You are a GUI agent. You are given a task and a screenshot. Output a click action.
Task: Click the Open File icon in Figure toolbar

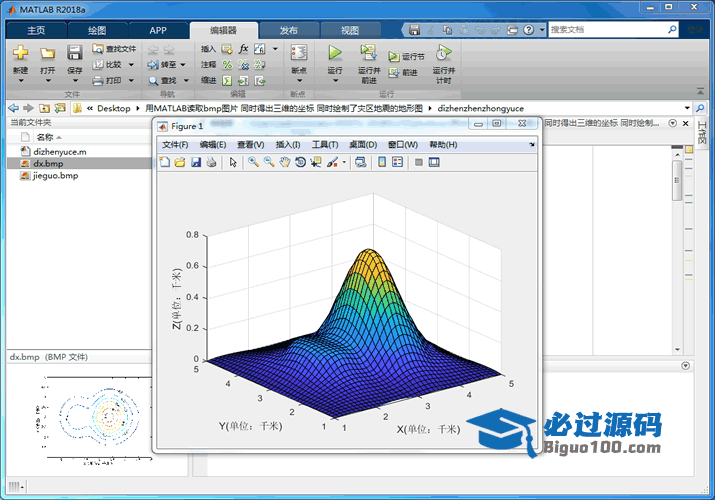[180, 162]
